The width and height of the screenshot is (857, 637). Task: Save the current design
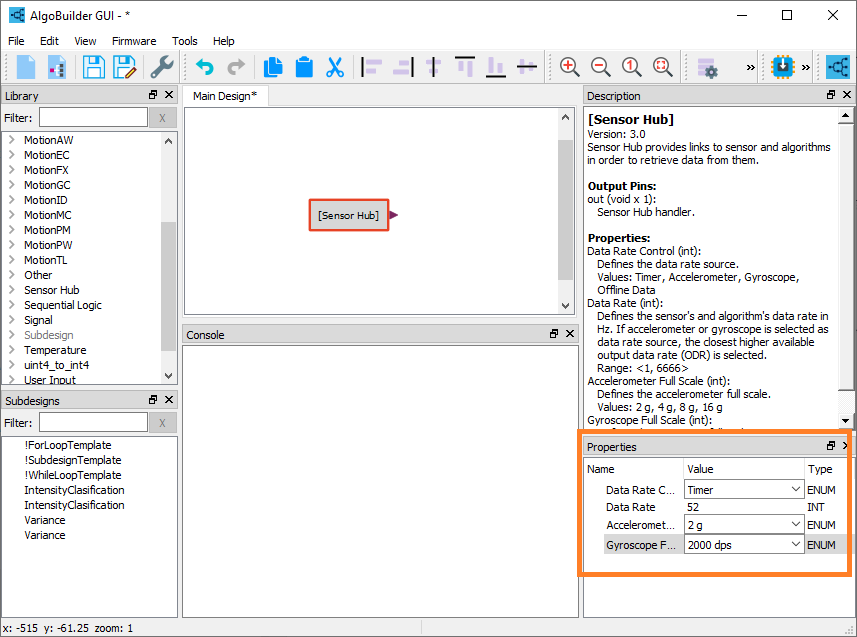(x=93, y=67)
